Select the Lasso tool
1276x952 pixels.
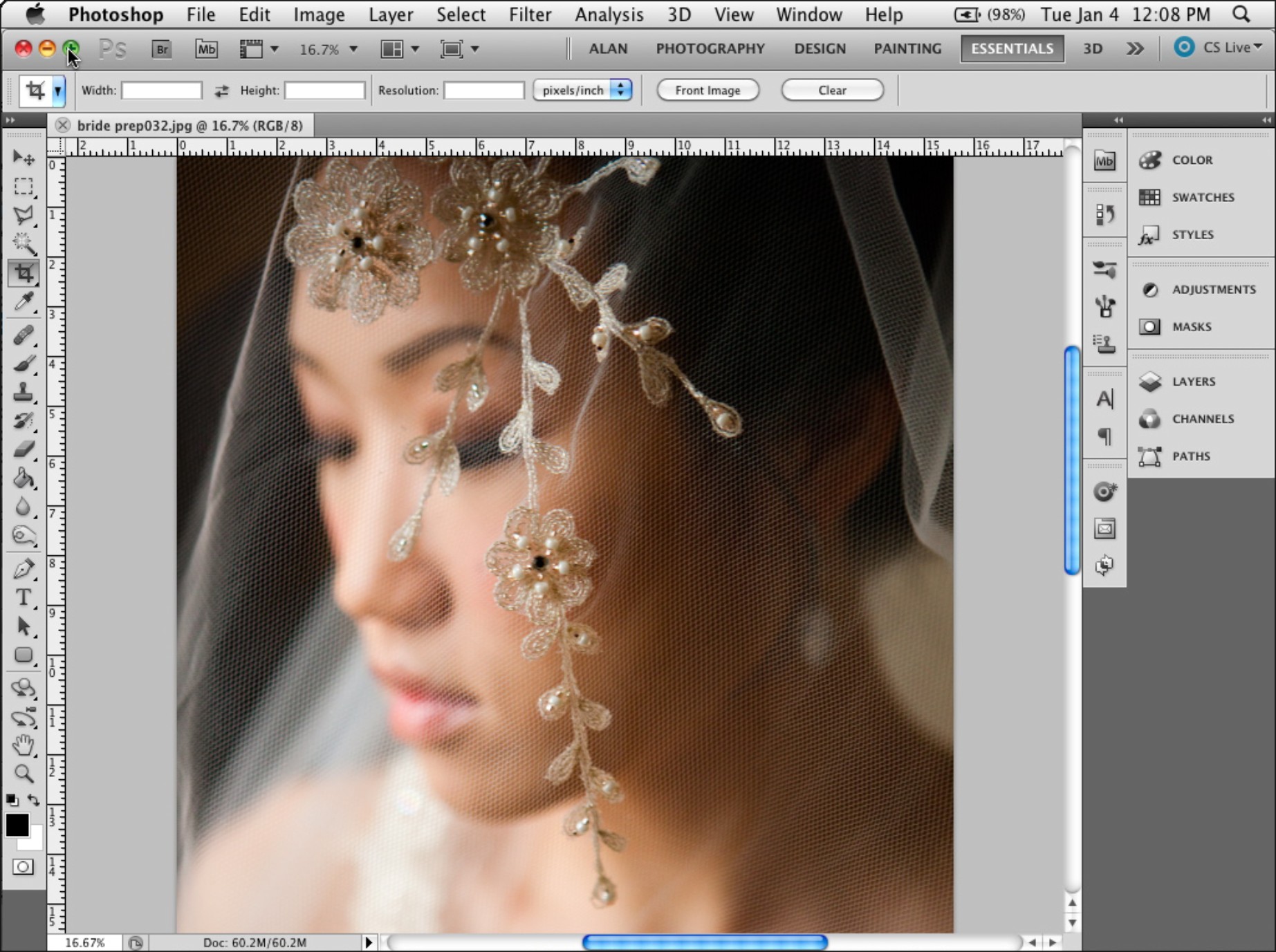(24, 215)
